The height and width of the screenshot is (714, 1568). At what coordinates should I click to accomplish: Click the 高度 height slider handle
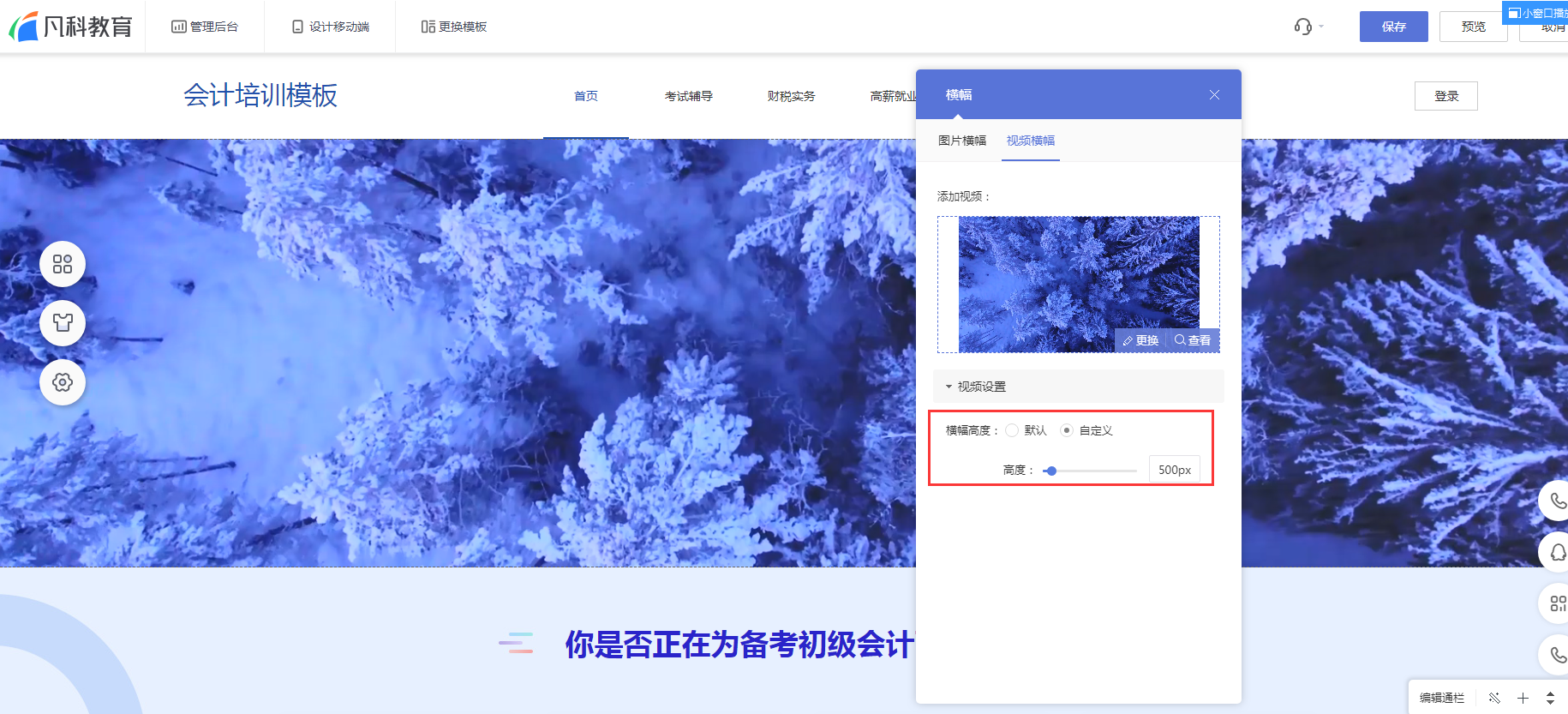(1051, 471)
